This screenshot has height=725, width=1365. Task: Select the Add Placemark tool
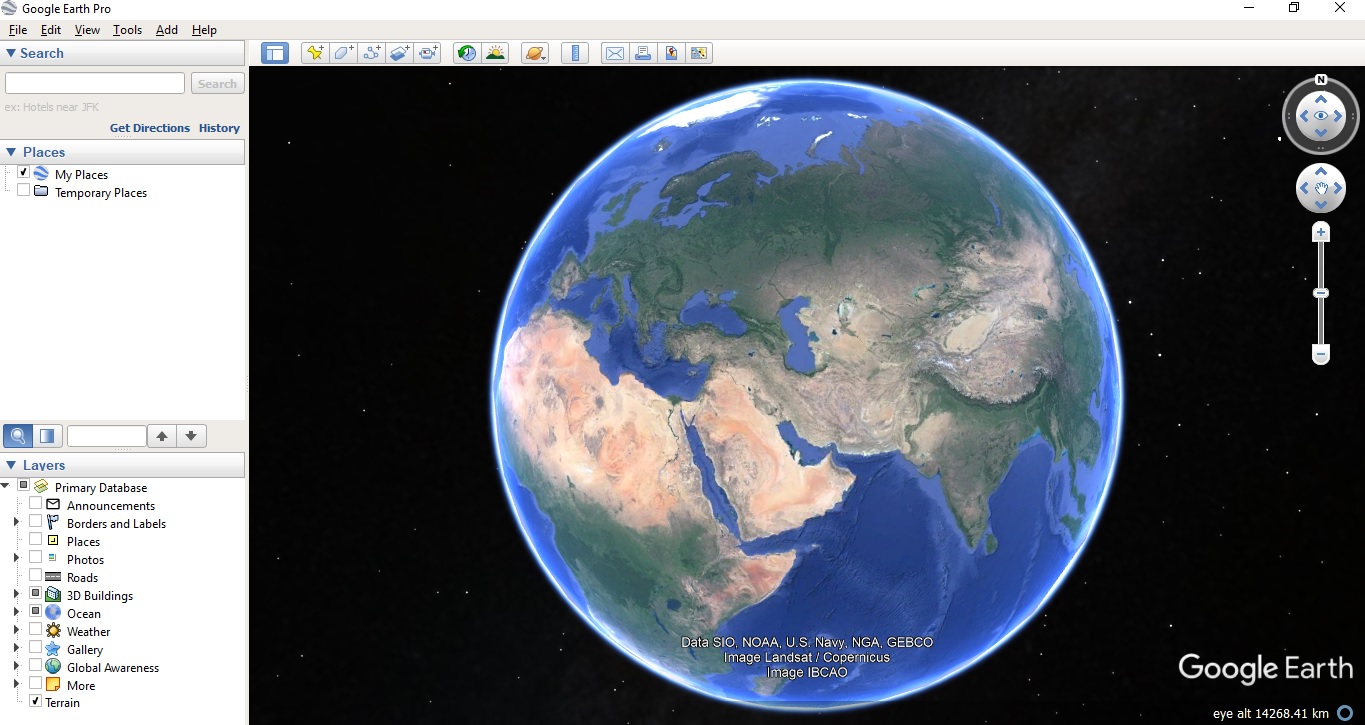[314, 52]
